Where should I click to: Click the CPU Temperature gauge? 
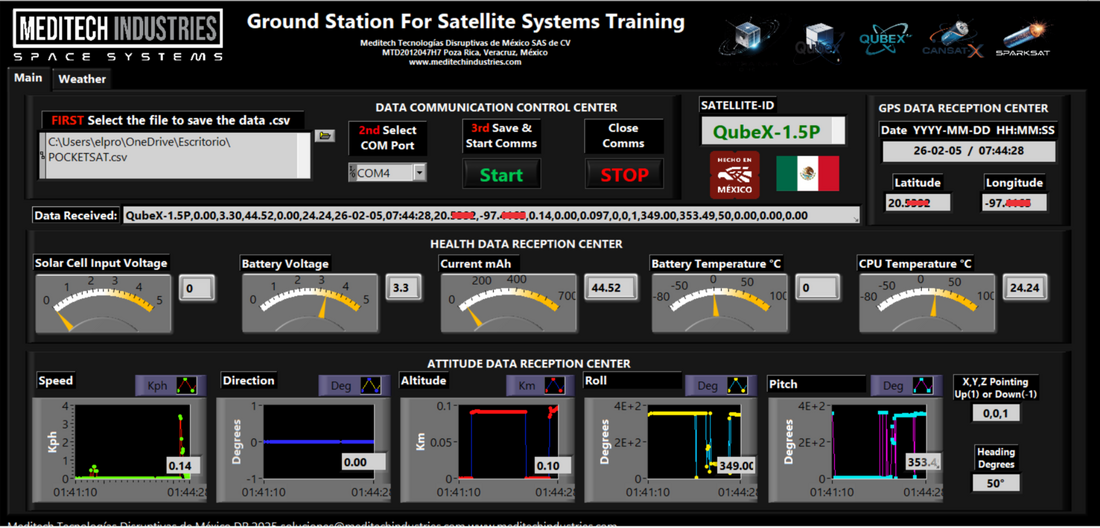(x=927, y=304)
